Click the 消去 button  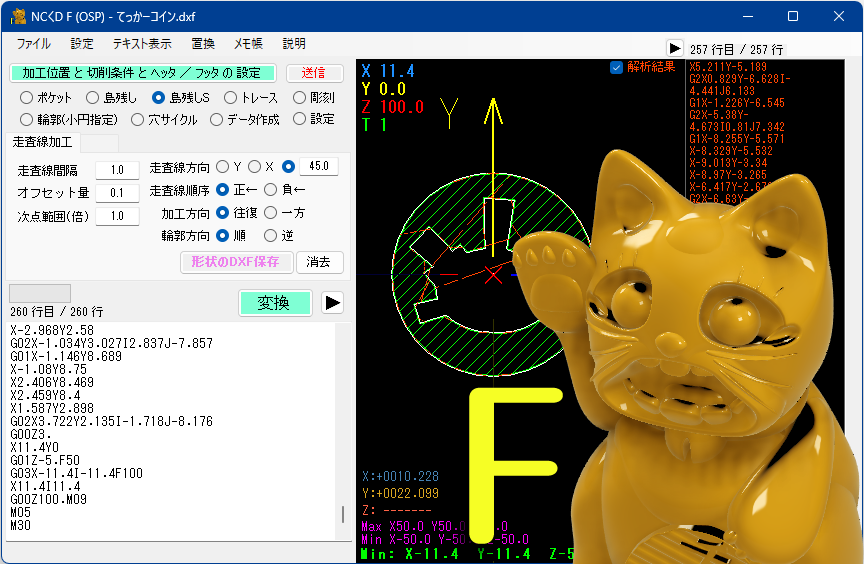319,262
